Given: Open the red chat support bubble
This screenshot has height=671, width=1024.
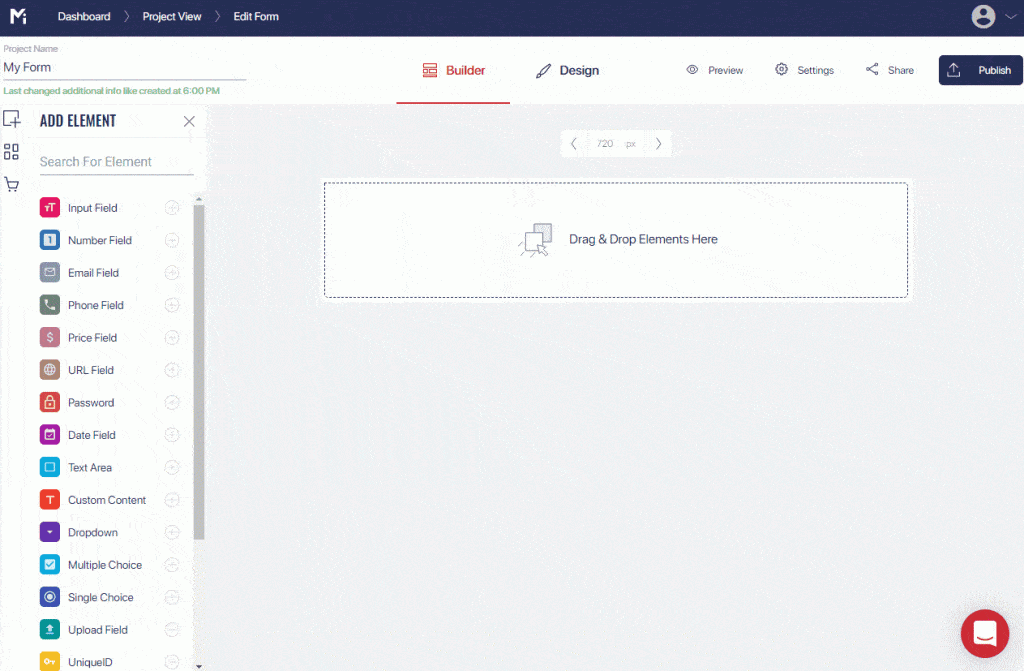Looking at the screenshot, I should tap(985, 633).
